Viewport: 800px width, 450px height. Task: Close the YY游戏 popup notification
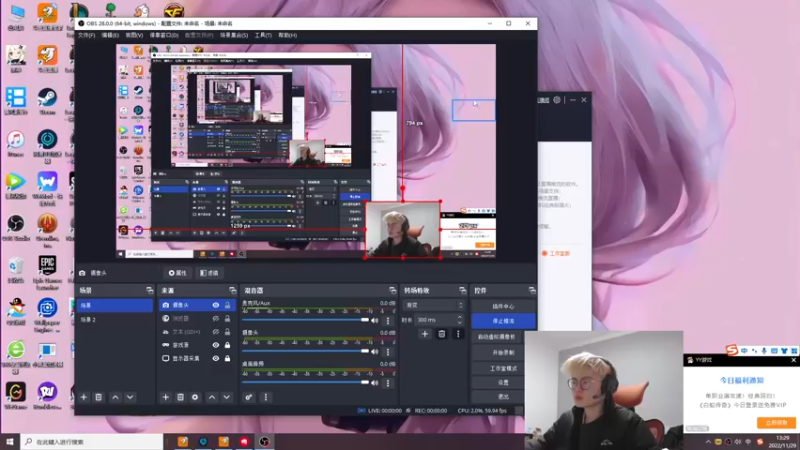coord(793,360)
